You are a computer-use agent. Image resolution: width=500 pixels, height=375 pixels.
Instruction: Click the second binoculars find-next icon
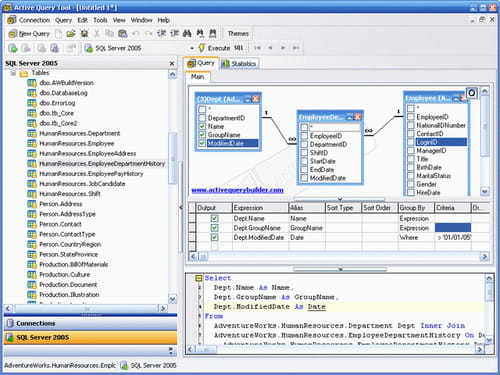(200, 33)
